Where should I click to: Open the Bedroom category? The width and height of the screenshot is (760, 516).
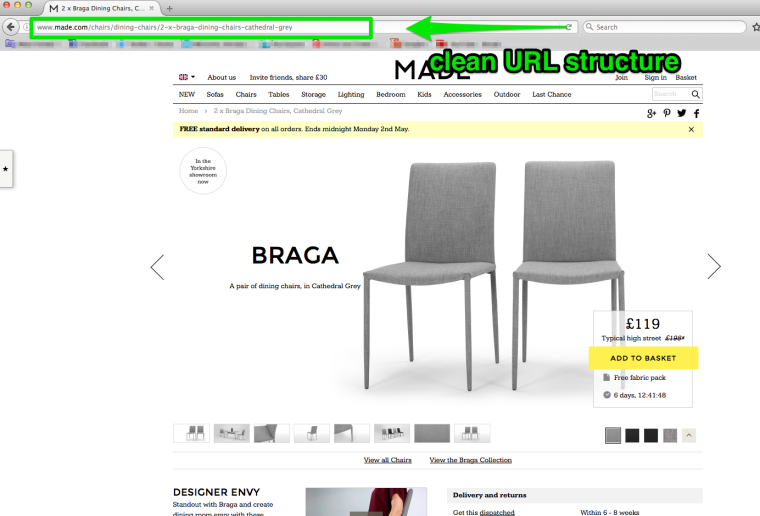click(391, 94)
